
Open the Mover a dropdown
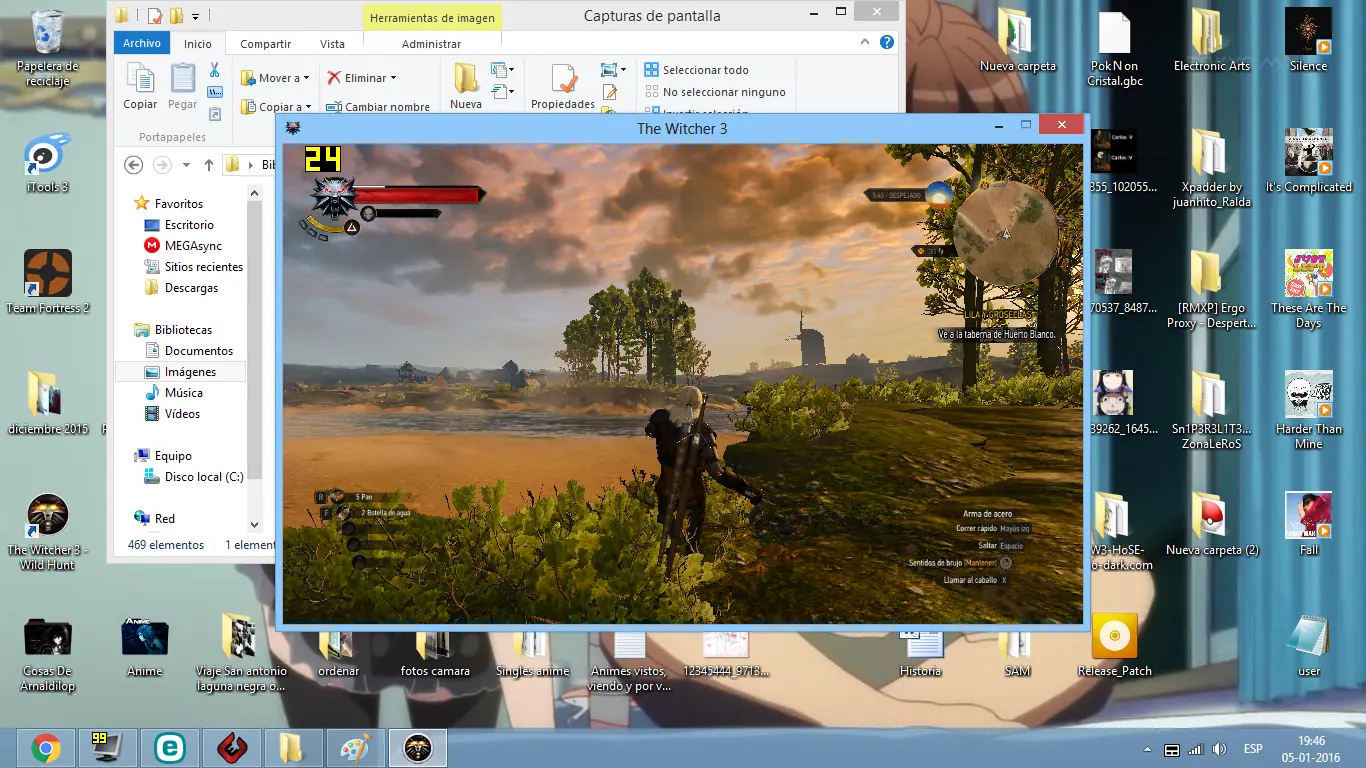(x=276, y=78)
